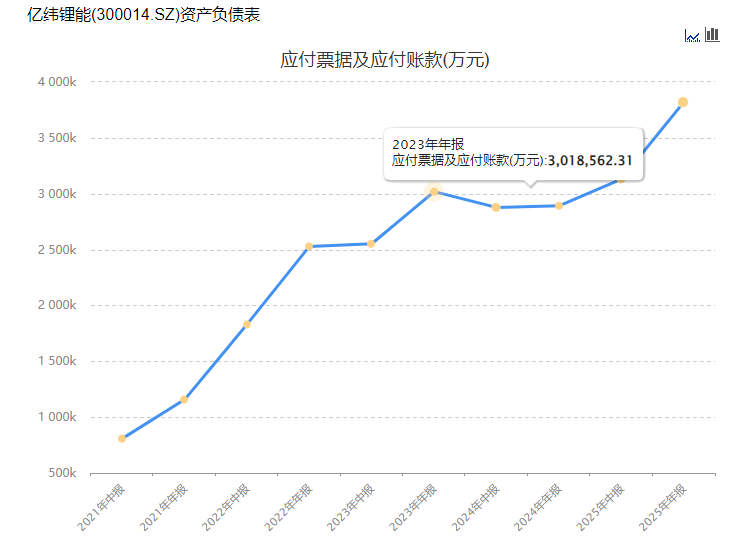Switch to bar chart view icon
Viewport: 745px width, 544px height.
tap(712, 35)
